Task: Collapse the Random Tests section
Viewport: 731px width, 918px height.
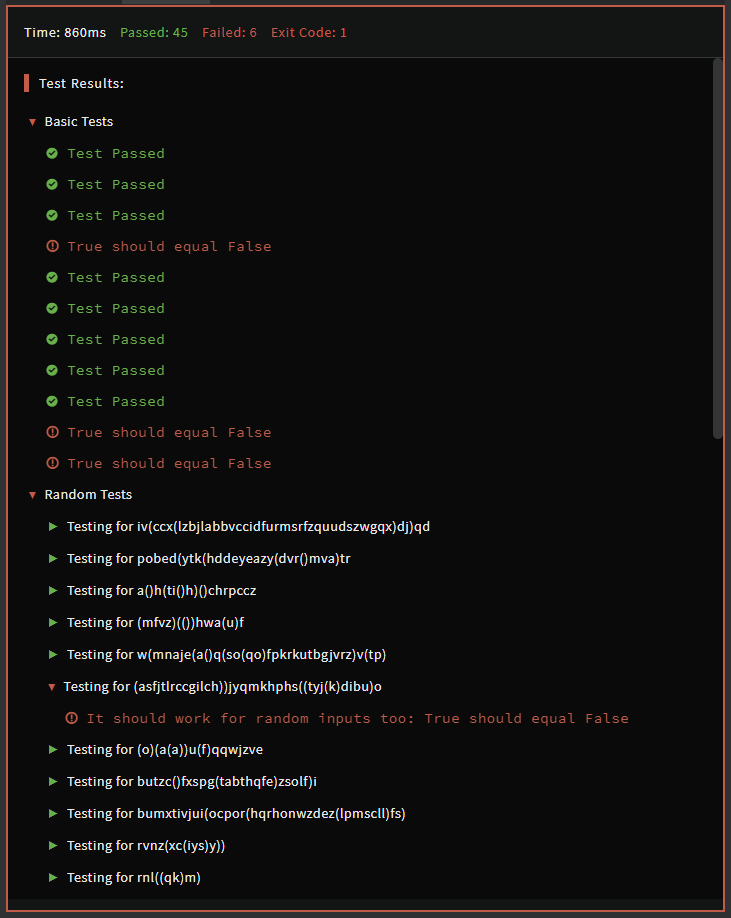Action: point(33,495)
